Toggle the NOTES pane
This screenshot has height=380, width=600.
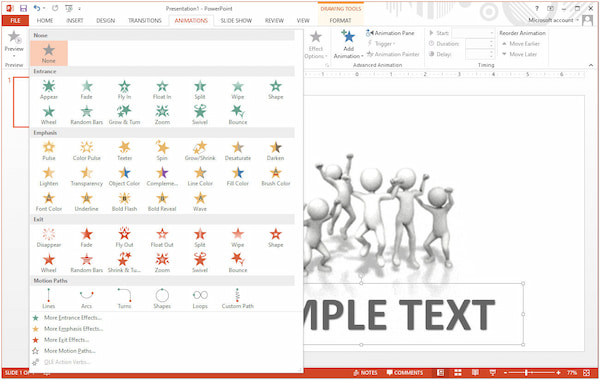365,372
